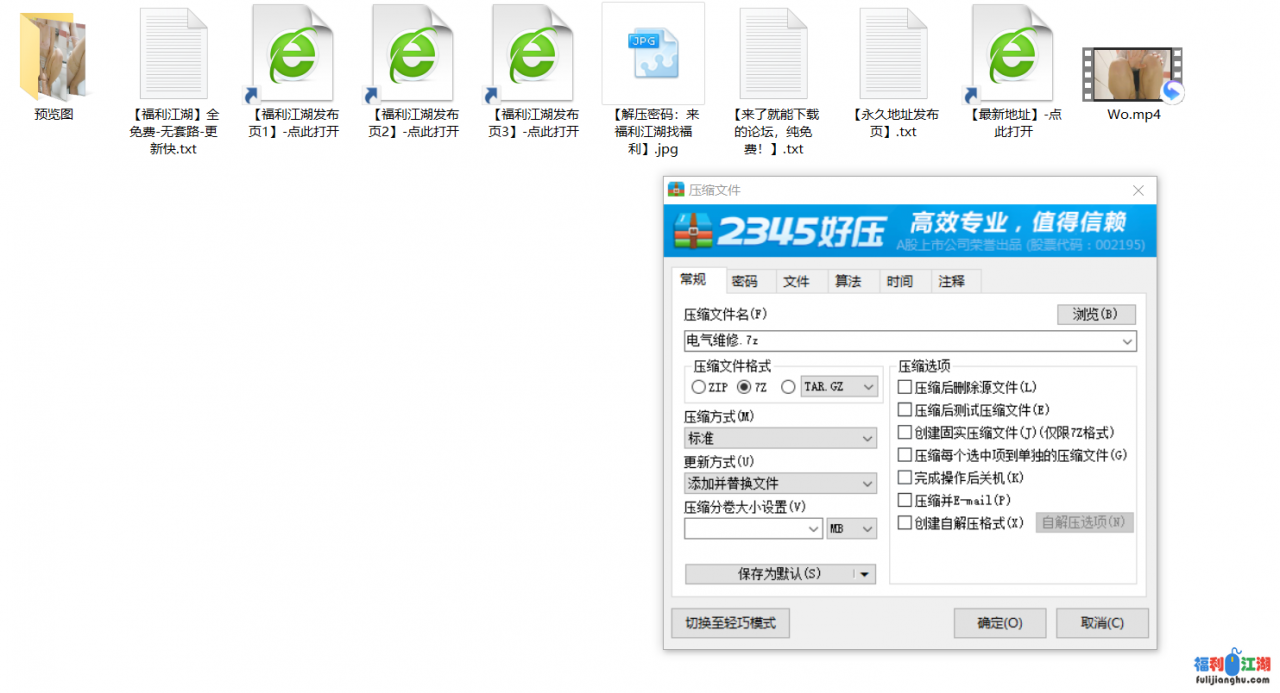
Task: Click the 压缩文件名 input field
Action: [x=900, y=341]
